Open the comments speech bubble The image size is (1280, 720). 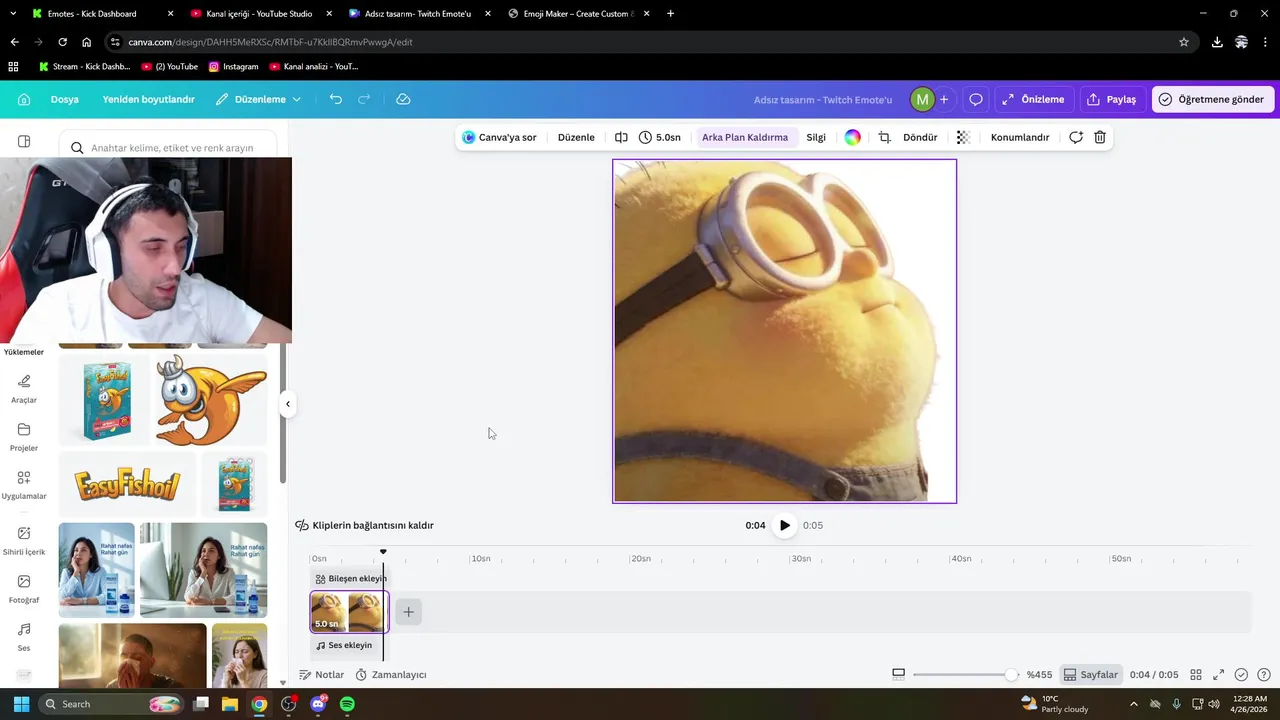tap(976, 99)
